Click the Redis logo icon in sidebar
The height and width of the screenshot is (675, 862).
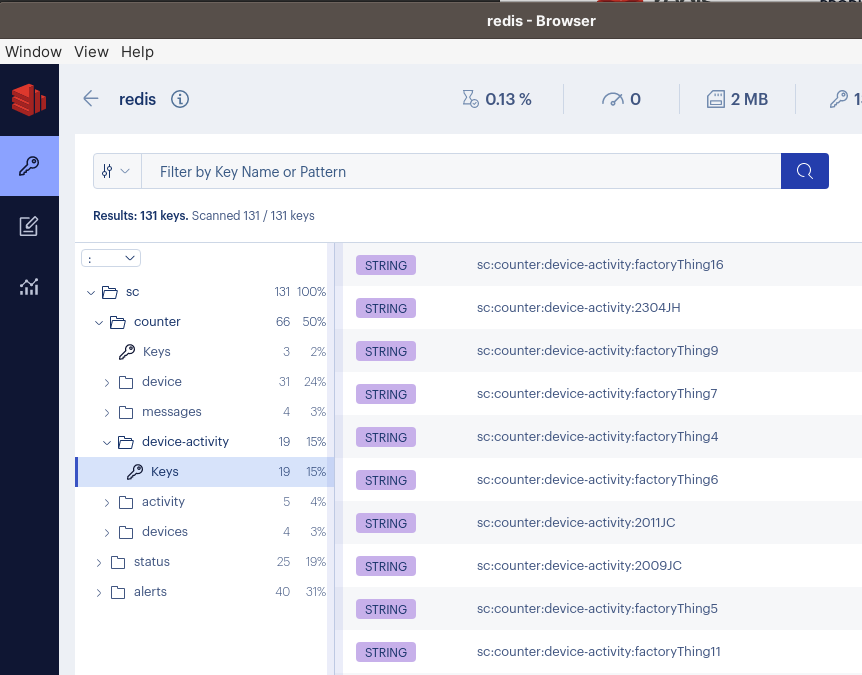29,99
